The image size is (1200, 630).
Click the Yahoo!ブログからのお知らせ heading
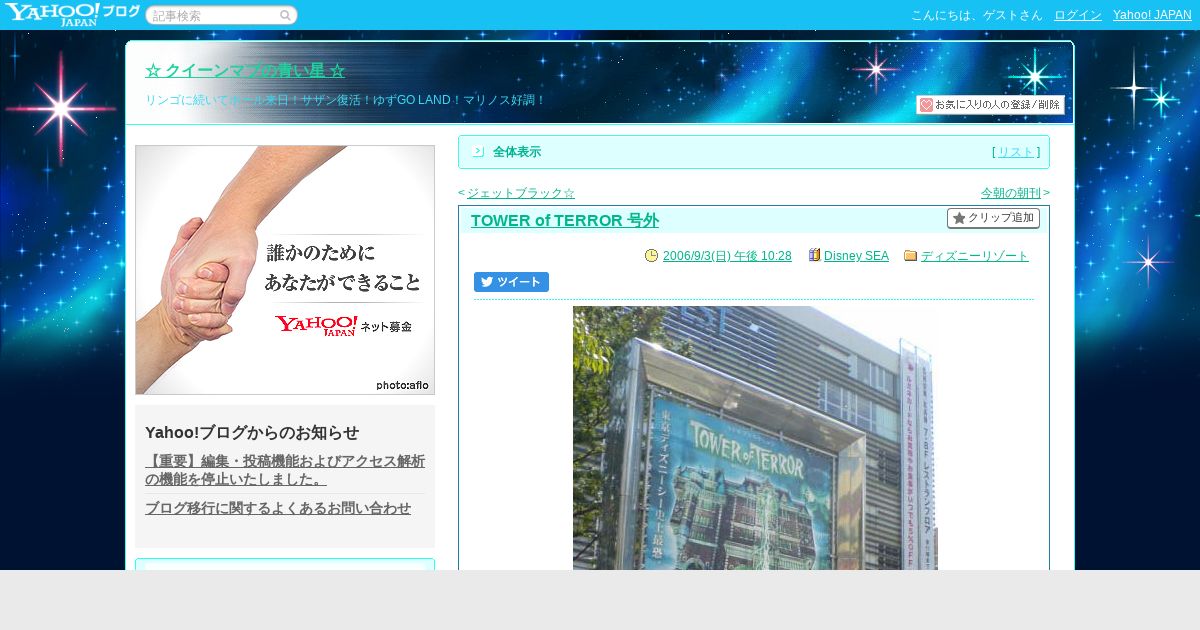252,433
